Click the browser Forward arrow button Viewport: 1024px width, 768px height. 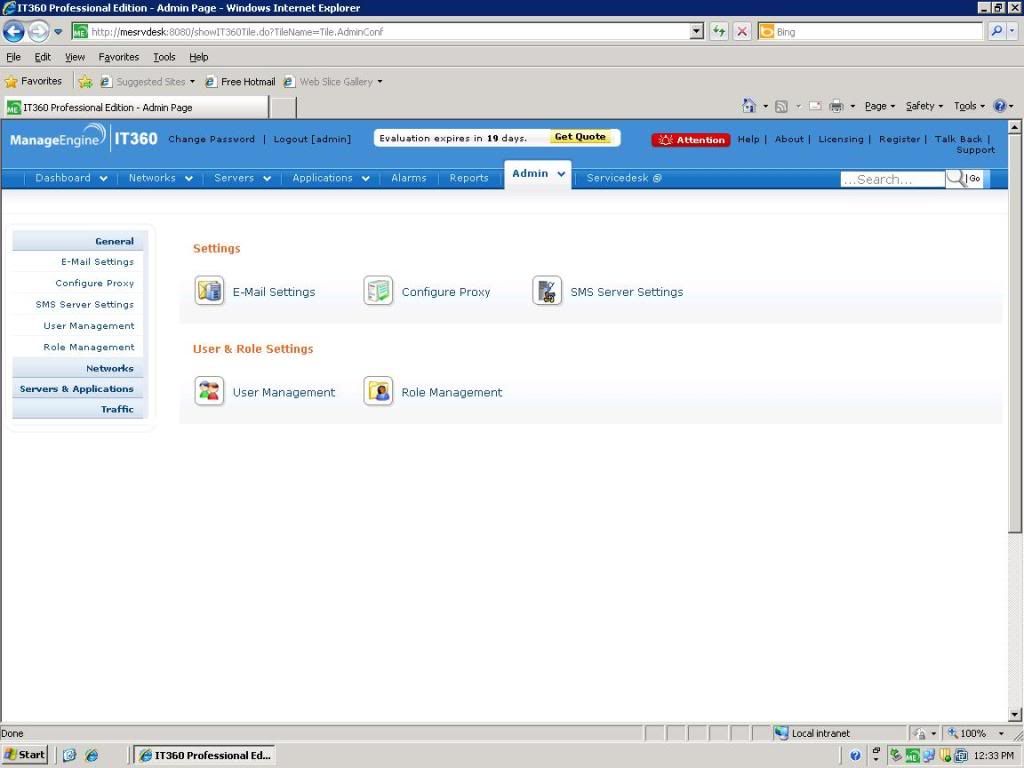tap(39, 31)
